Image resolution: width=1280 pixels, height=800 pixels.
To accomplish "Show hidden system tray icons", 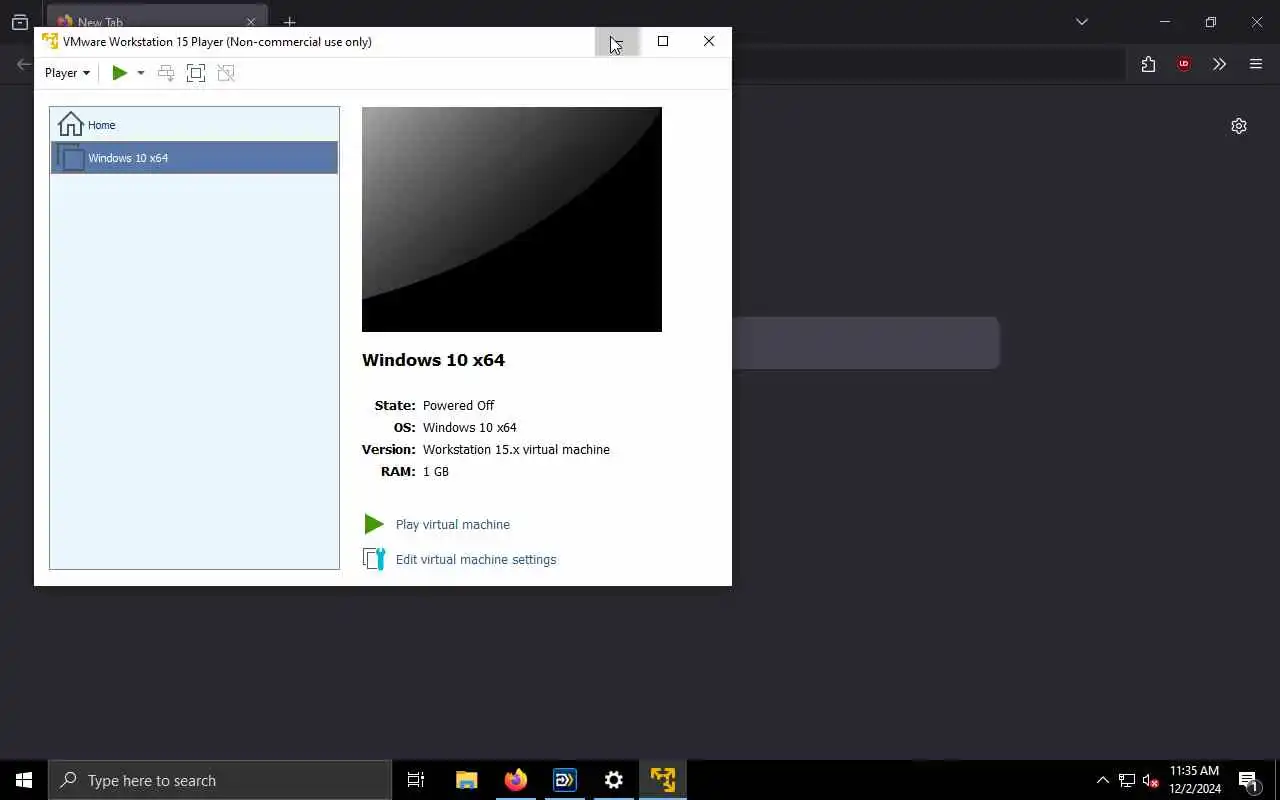I will coord(1102,780).
